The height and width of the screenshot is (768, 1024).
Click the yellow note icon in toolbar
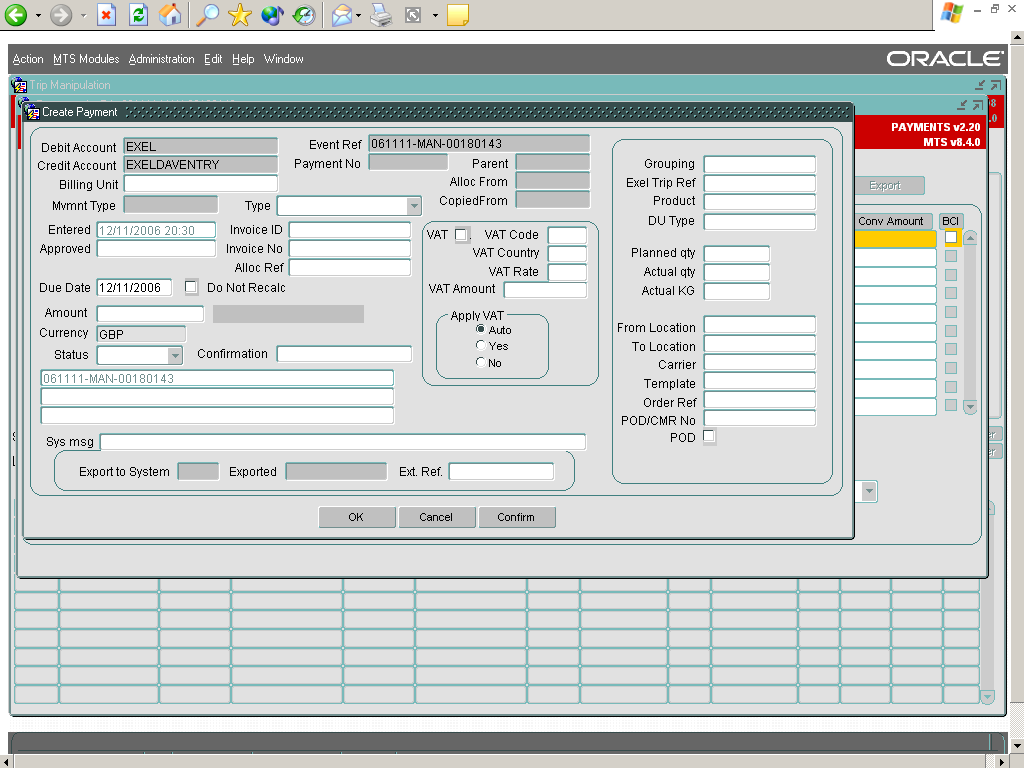click(458, 14)
